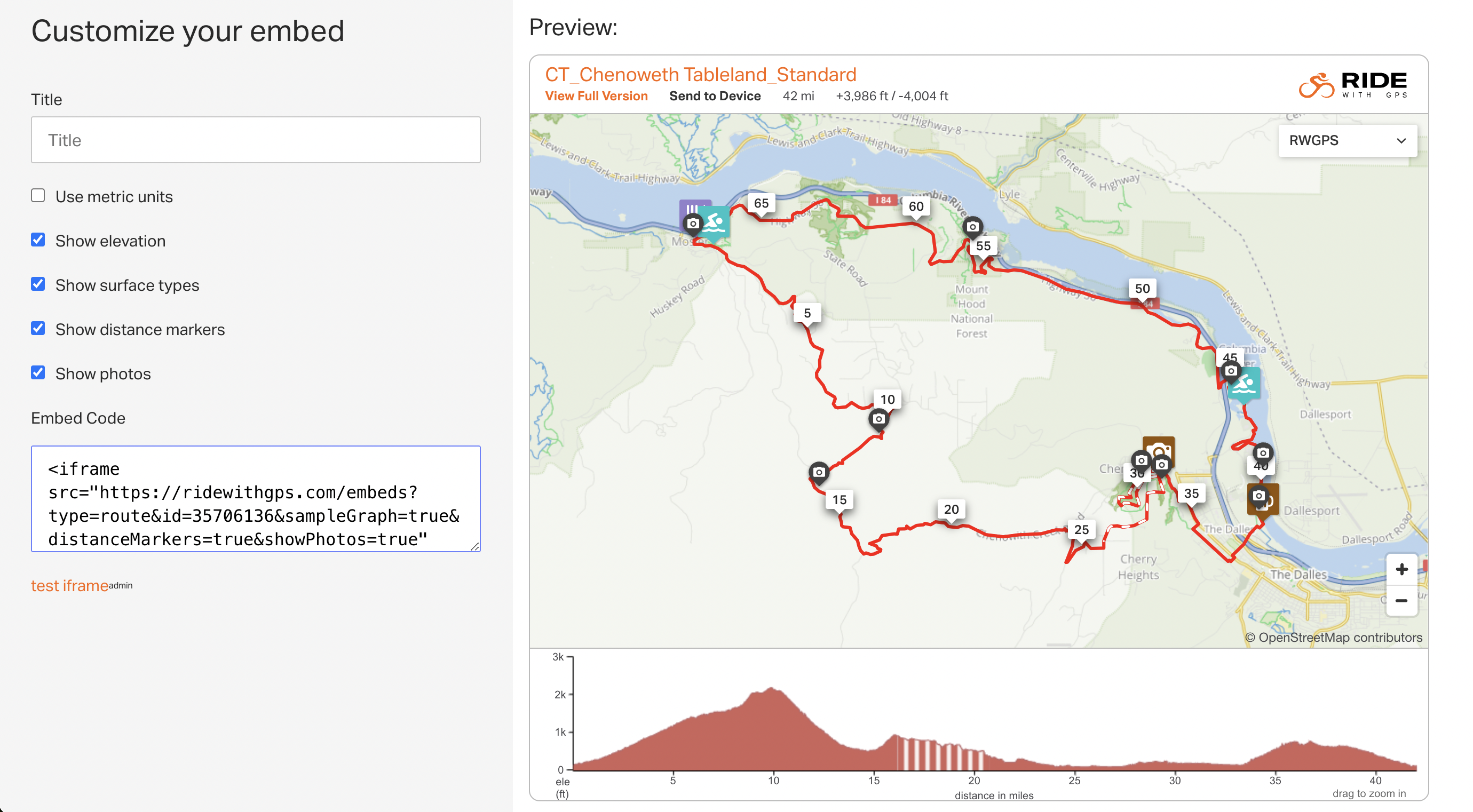The height and width of the screenshot is (812, 1473).
Task: Click the map zoom out minus button
Action: tap(1401, 600)
